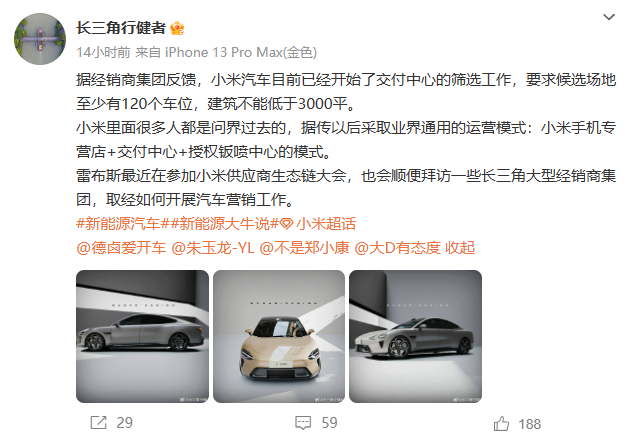Open the side-view gray car photo
The image size is (635, 435).
[x=143, y=336]
